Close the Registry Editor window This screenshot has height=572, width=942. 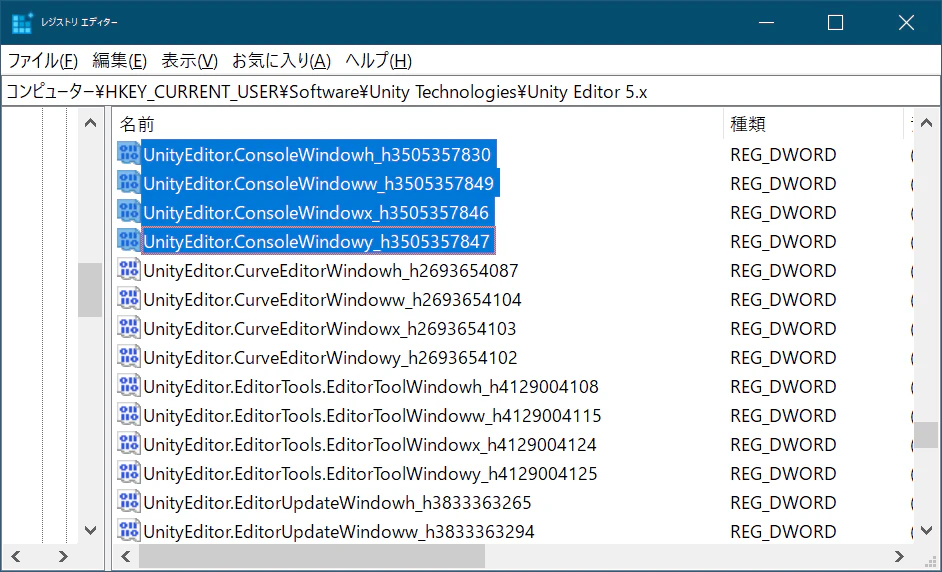point(906,23)
